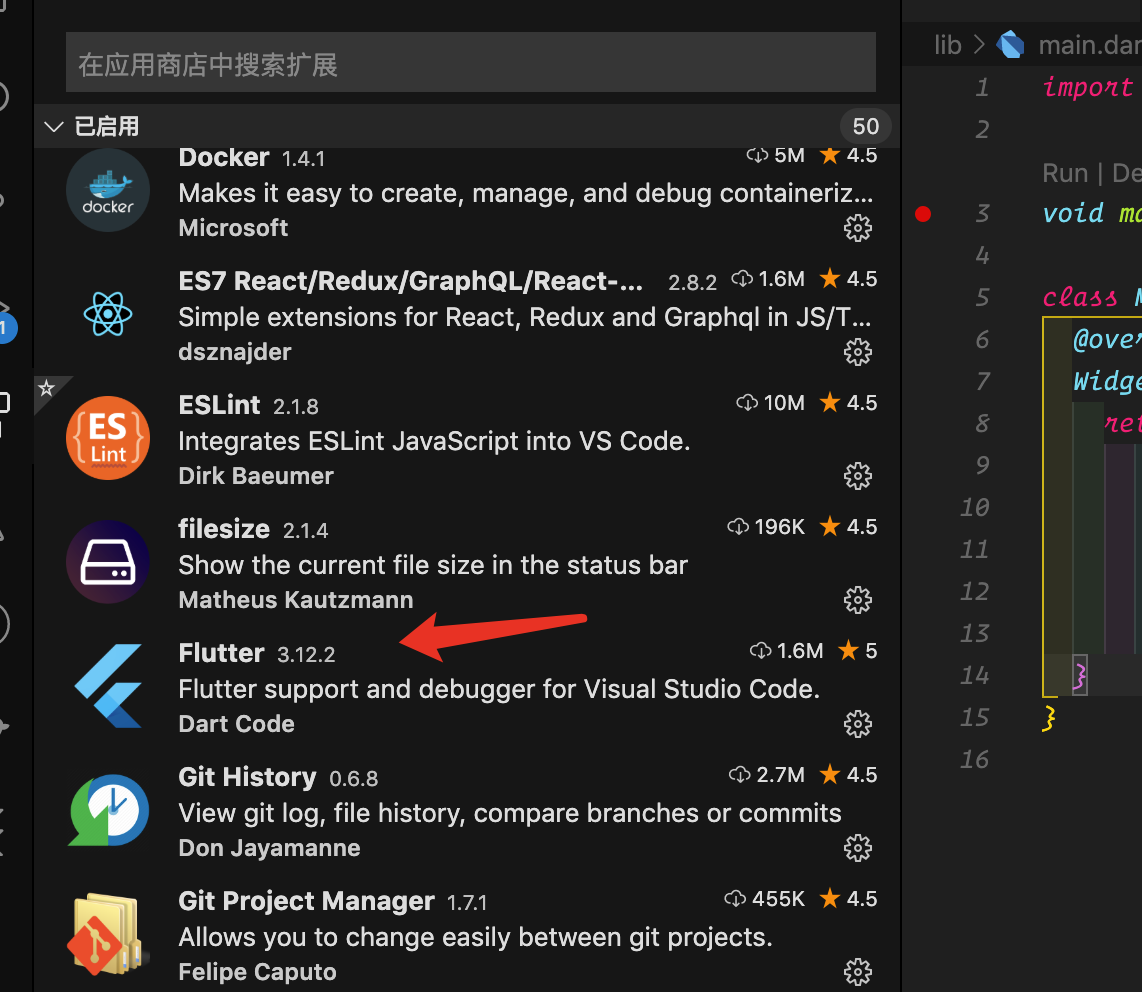This screenshot has width=1142, height=992.
Task: Click publisher name Dirk Baeumer
Action: point(256,476)
